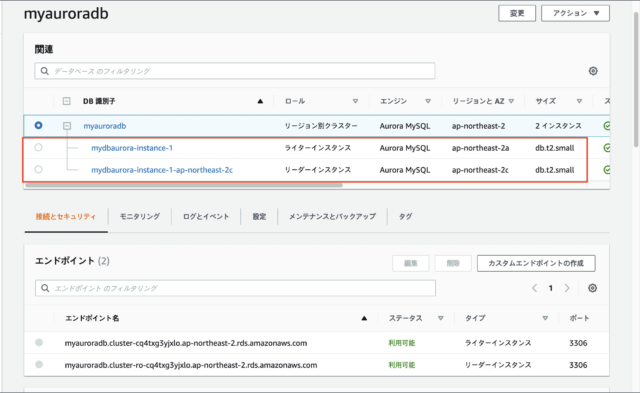Click search icon in database filter
Viewport: 640px width, 393px height.
tap(44, 71)
